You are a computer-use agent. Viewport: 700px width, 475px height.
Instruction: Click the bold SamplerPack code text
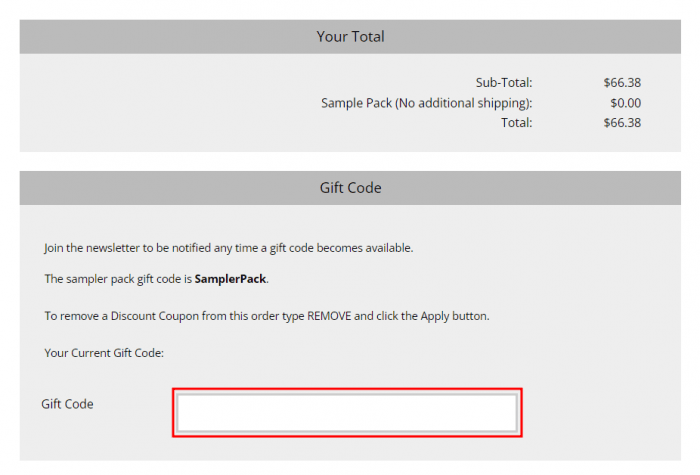[231, 279]
